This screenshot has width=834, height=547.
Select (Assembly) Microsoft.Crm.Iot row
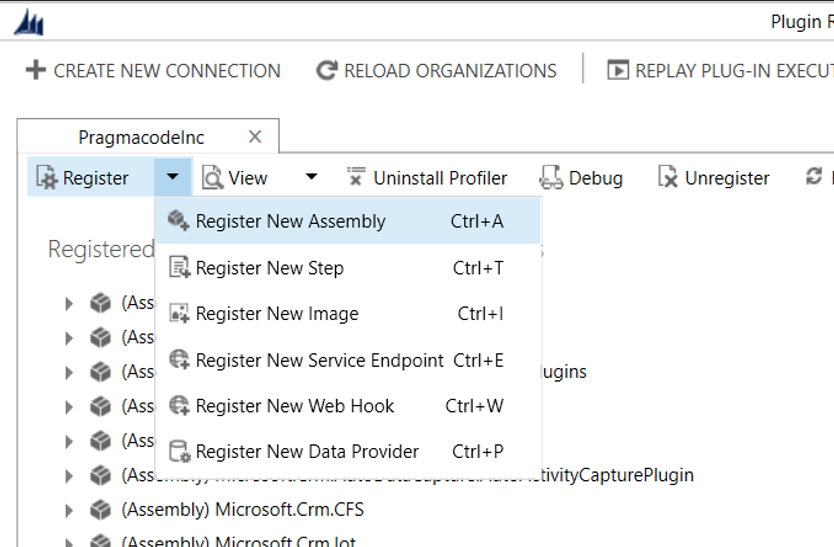tap(239, 542)
